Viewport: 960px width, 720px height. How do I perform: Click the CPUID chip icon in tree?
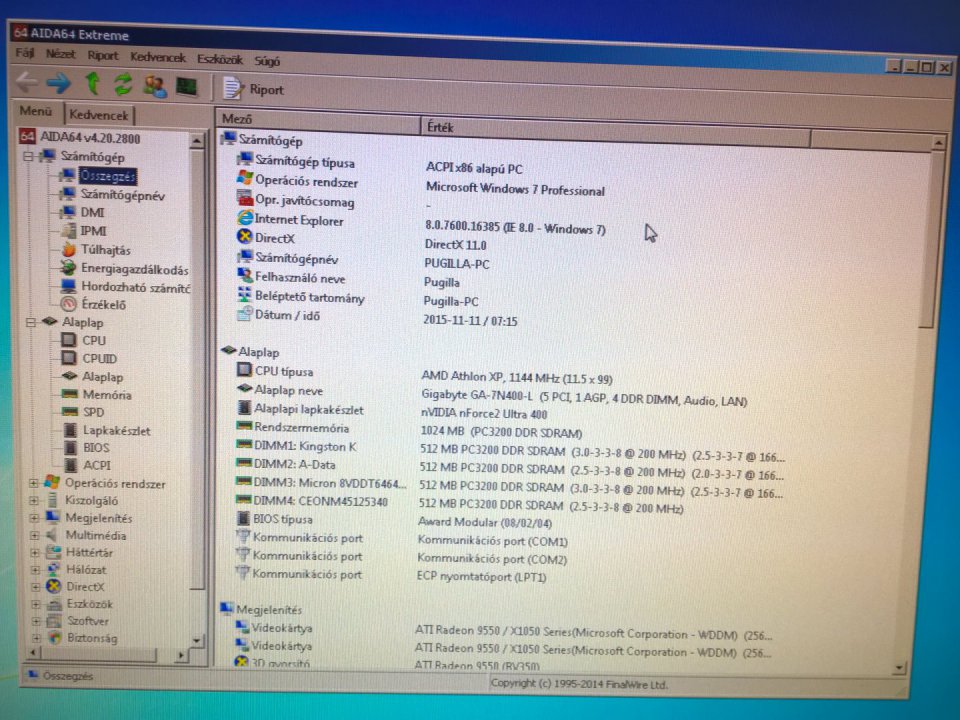pos(70,358)
